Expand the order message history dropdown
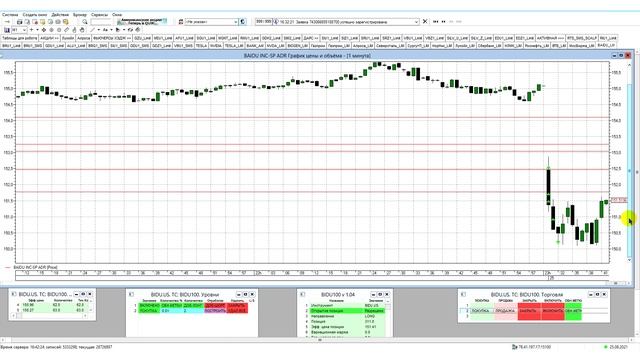The image size is (640, 360). (416, 22)
